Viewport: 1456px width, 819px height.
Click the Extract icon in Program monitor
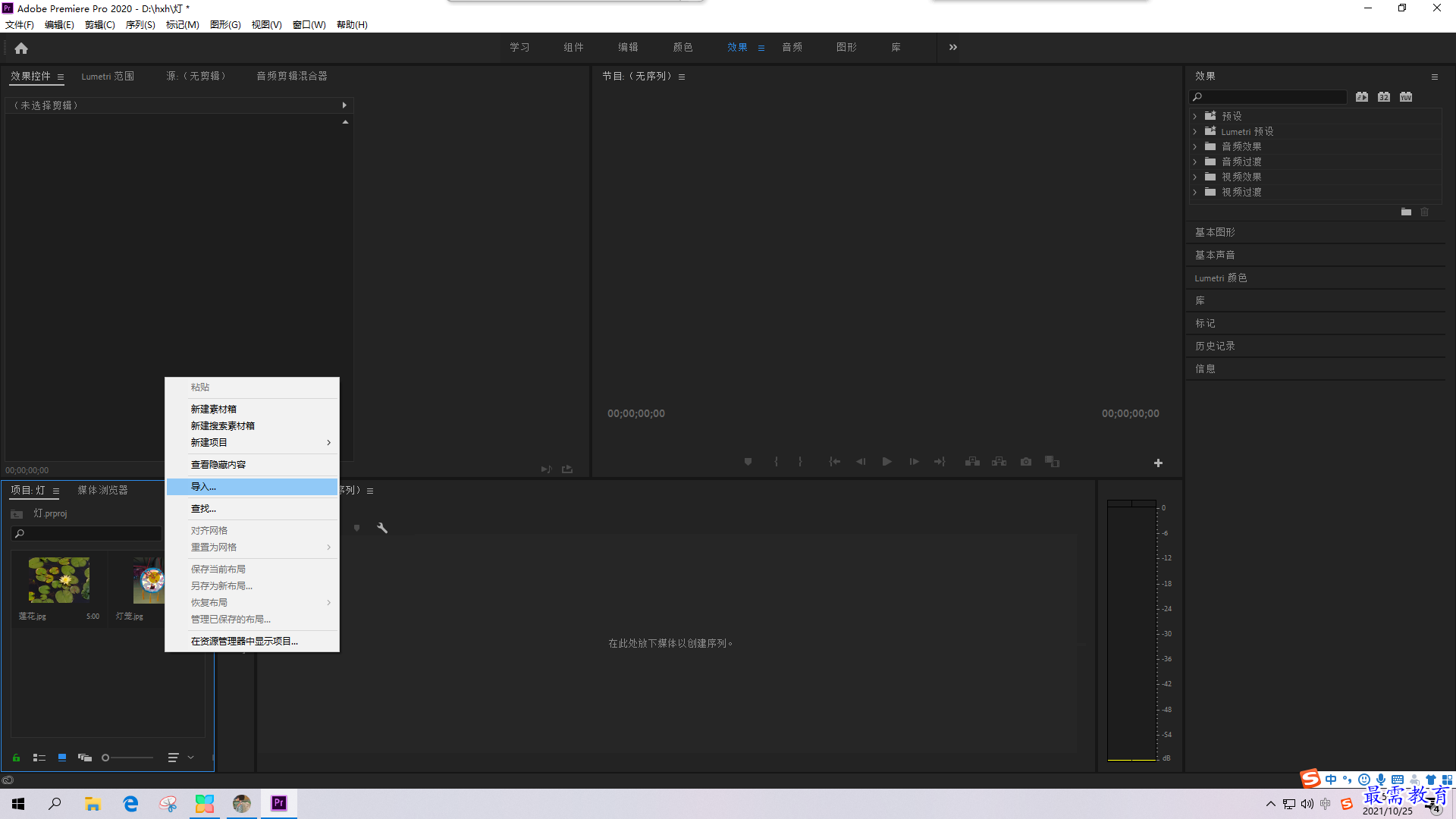click(999, 462)
